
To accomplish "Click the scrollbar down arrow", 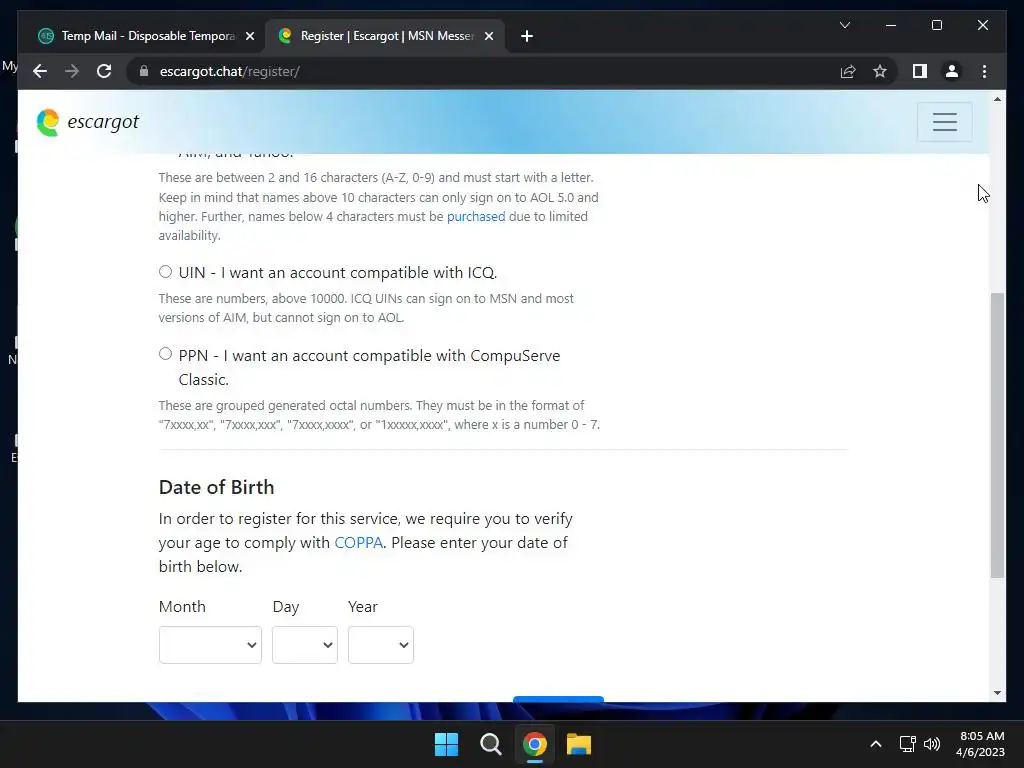I will click(997, 693).
